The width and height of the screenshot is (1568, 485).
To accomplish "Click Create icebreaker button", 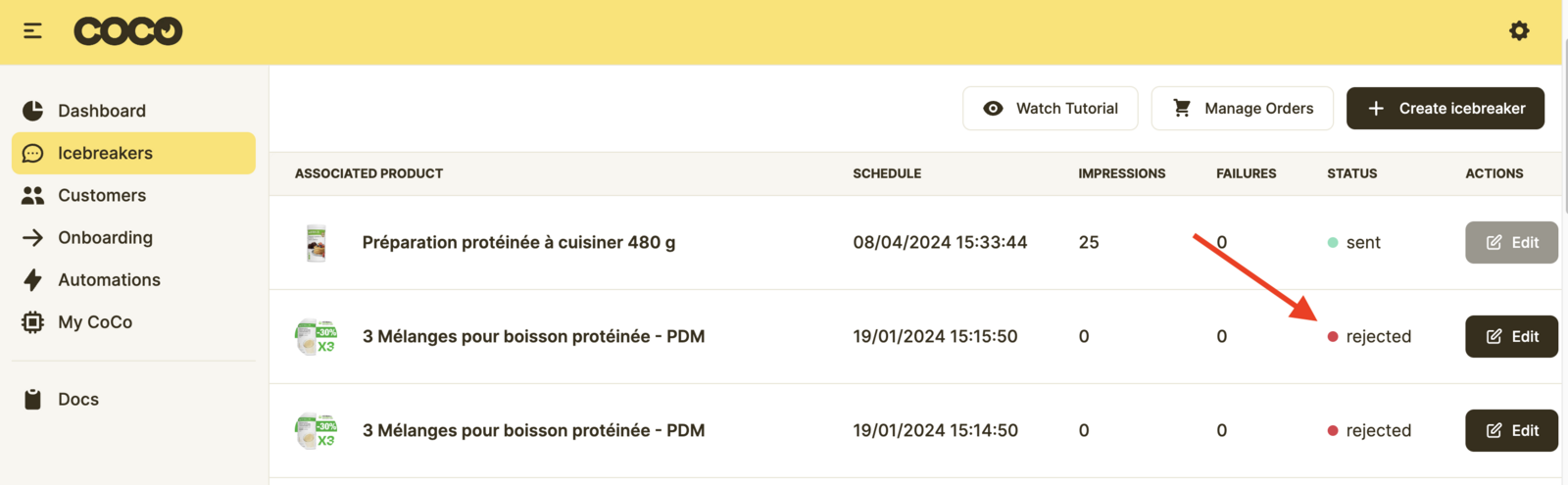I will pyautogui.click(x=1445, y=109).
